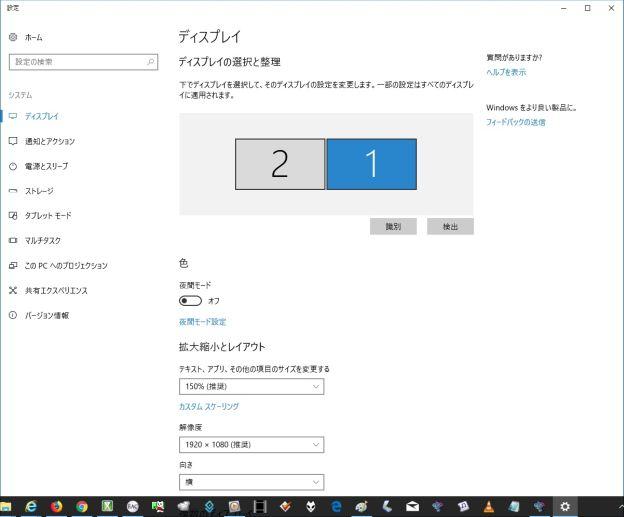Toggle 夜間モード switch on
This screenshot has width=624, height=517.
(190, 301)
